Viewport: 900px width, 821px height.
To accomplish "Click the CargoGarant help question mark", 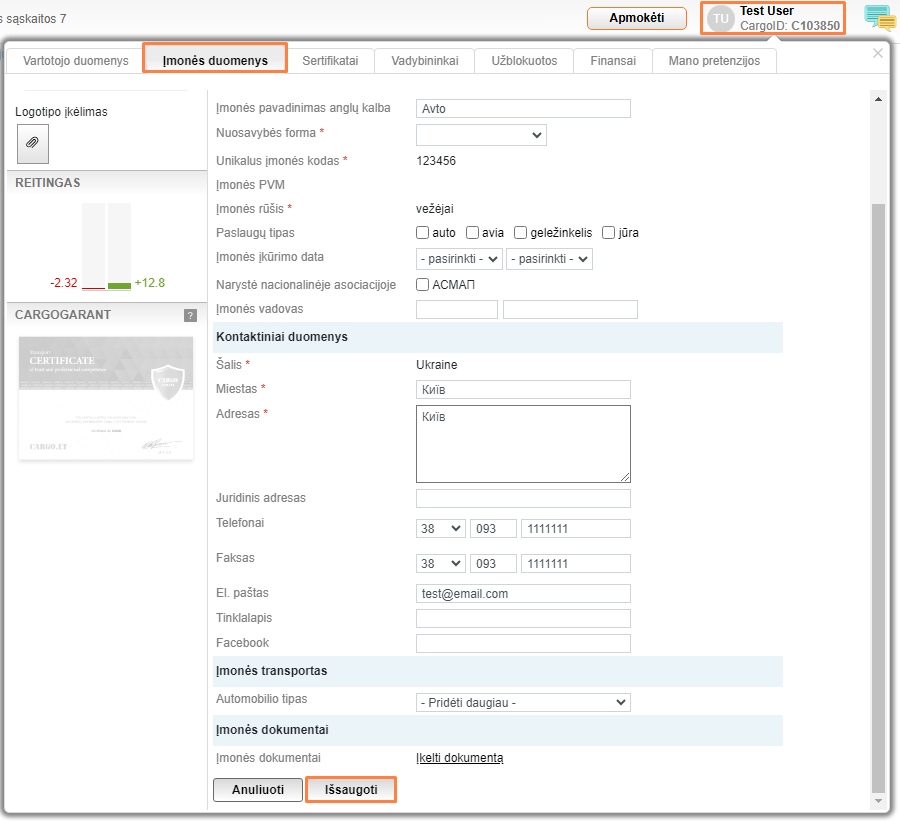I will click(x=190, y=315).
